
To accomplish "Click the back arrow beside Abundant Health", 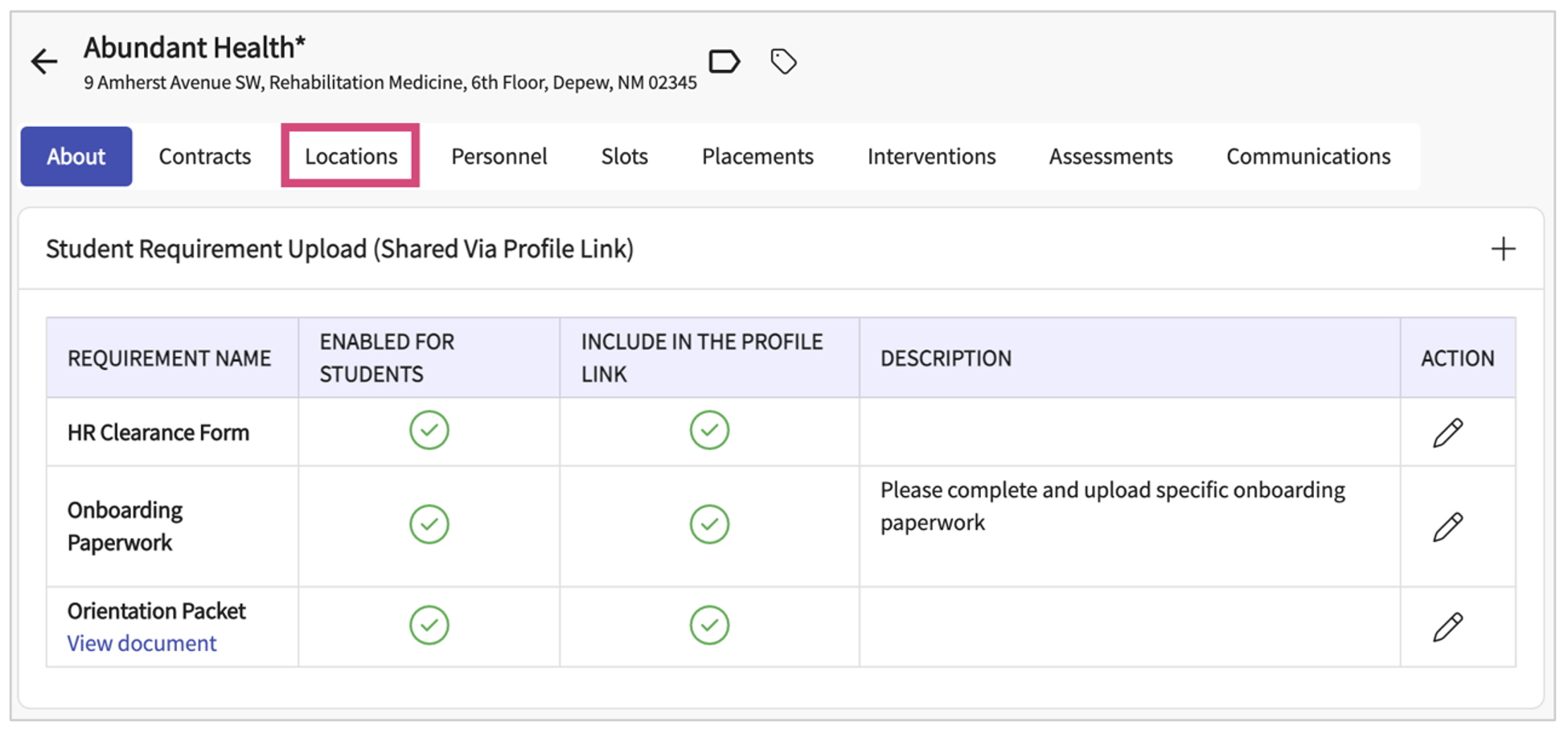I will coord(44,61).
